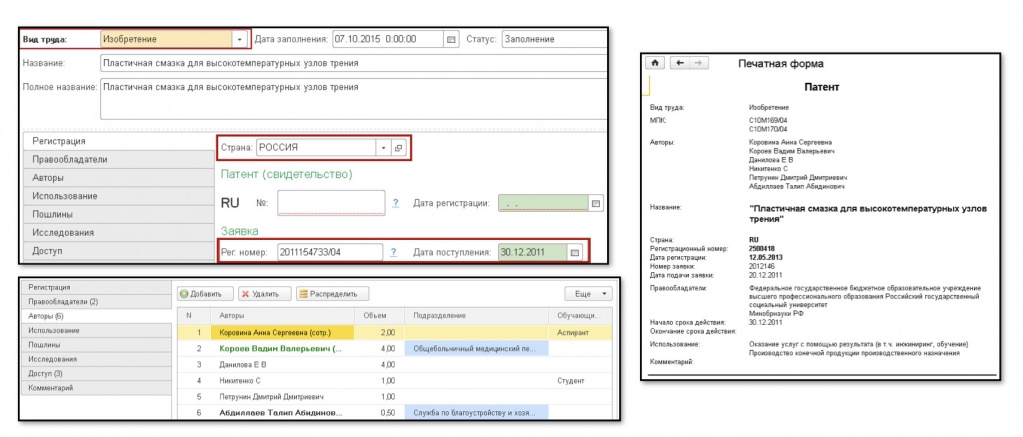Select Доступ tab in the patent entry form

119,250
